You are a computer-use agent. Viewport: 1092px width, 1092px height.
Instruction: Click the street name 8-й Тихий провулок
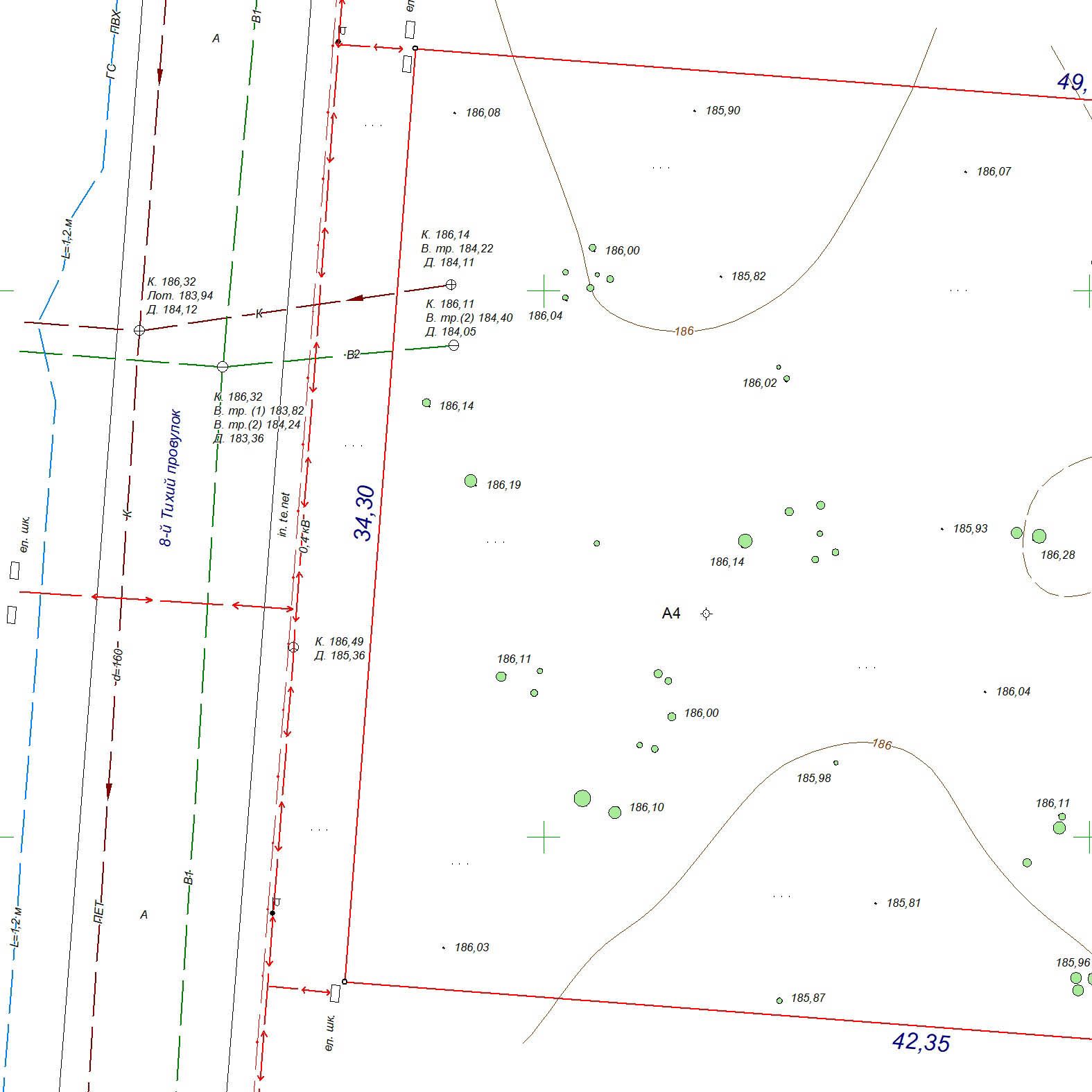coord(171,478)
